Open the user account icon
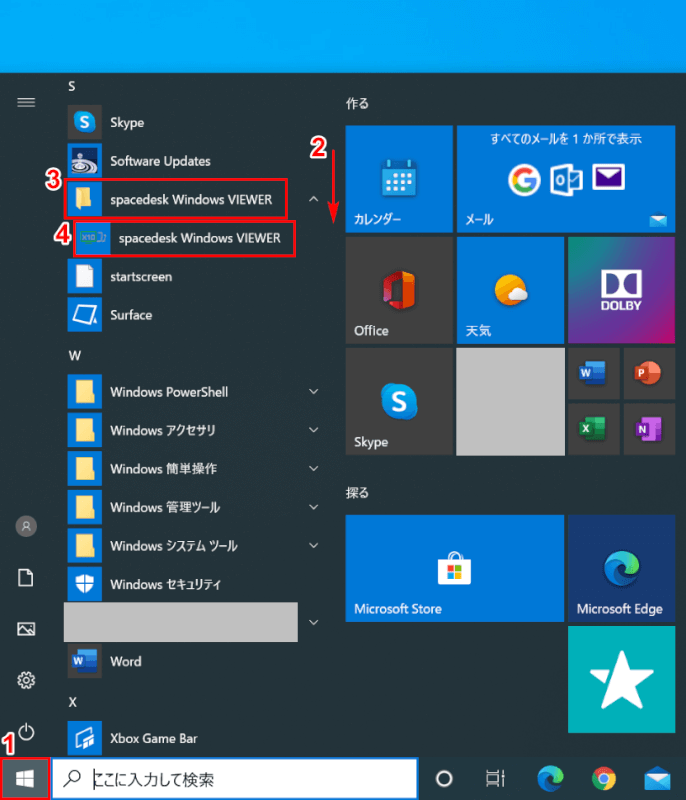This screenshot has height=800, width=686. tap(26, 526)
